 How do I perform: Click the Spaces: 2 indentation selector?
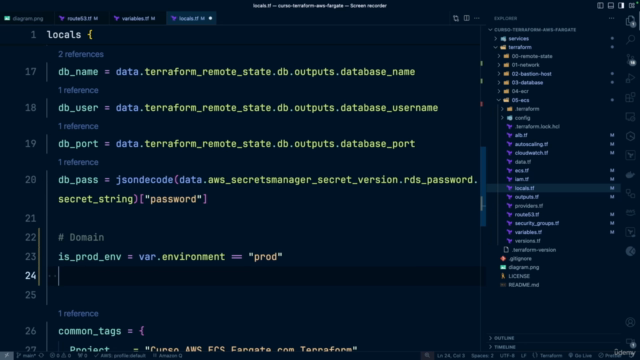482,356
